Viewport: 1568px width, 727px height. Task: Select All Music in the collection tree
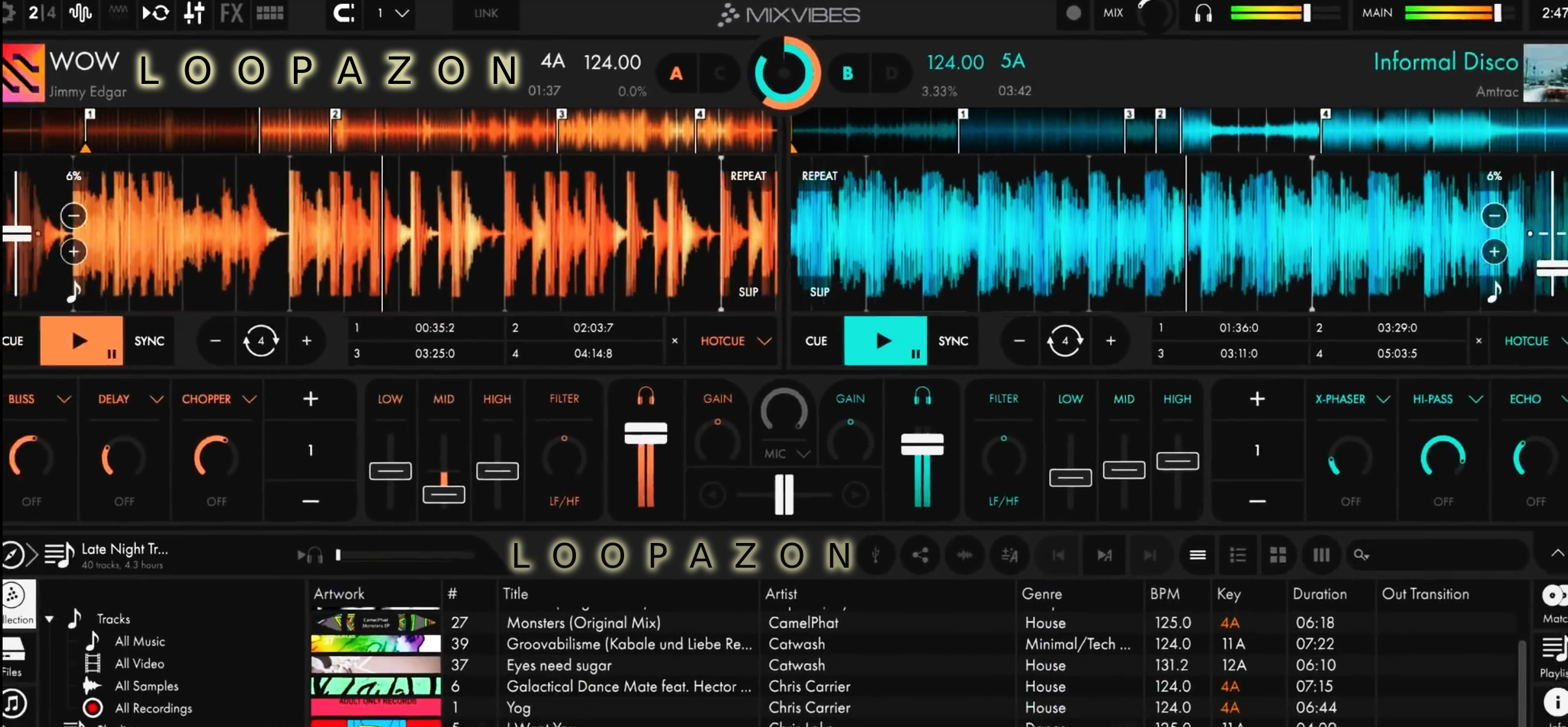coord(140,641)
